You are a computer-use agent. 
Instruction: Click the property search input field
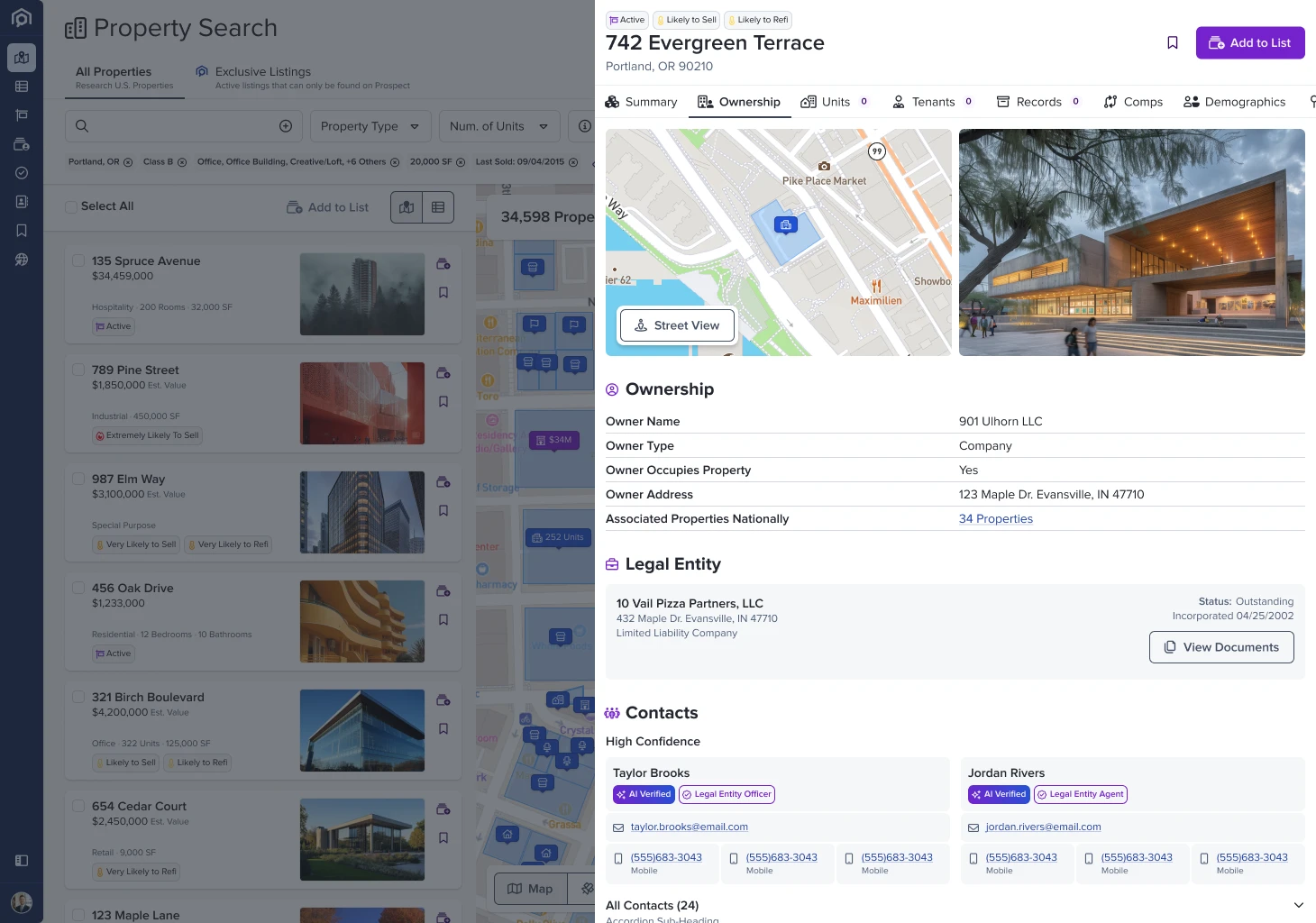coord(185,126)
